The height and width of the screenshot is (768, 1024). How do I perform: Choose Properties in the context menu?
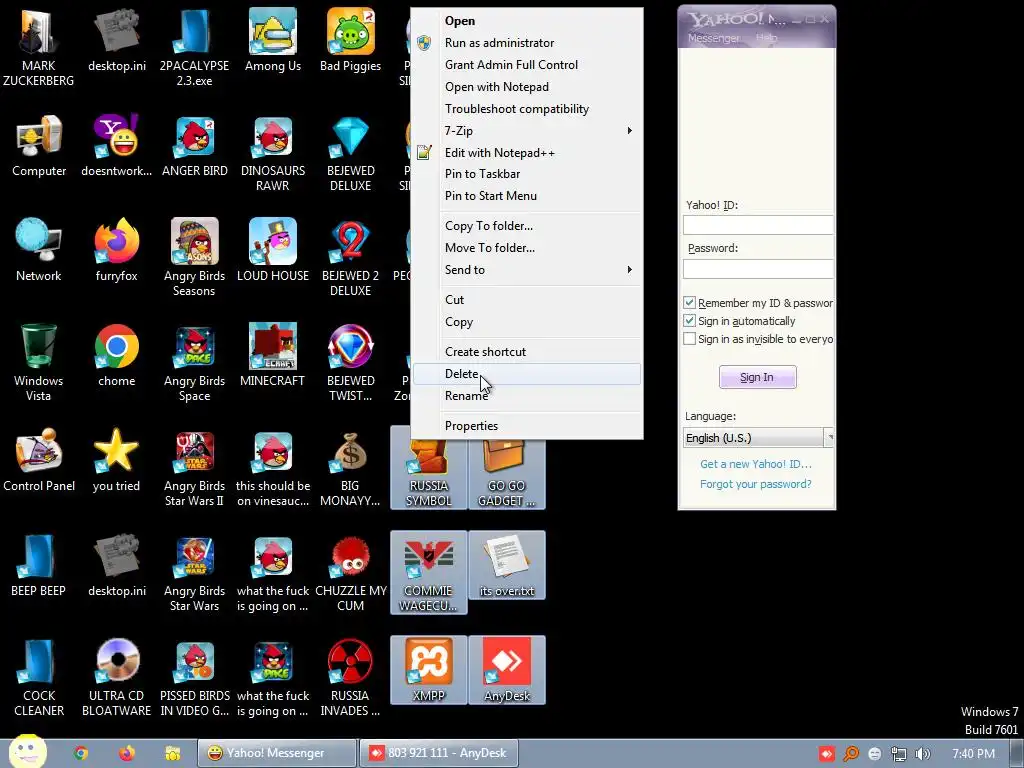526,426
